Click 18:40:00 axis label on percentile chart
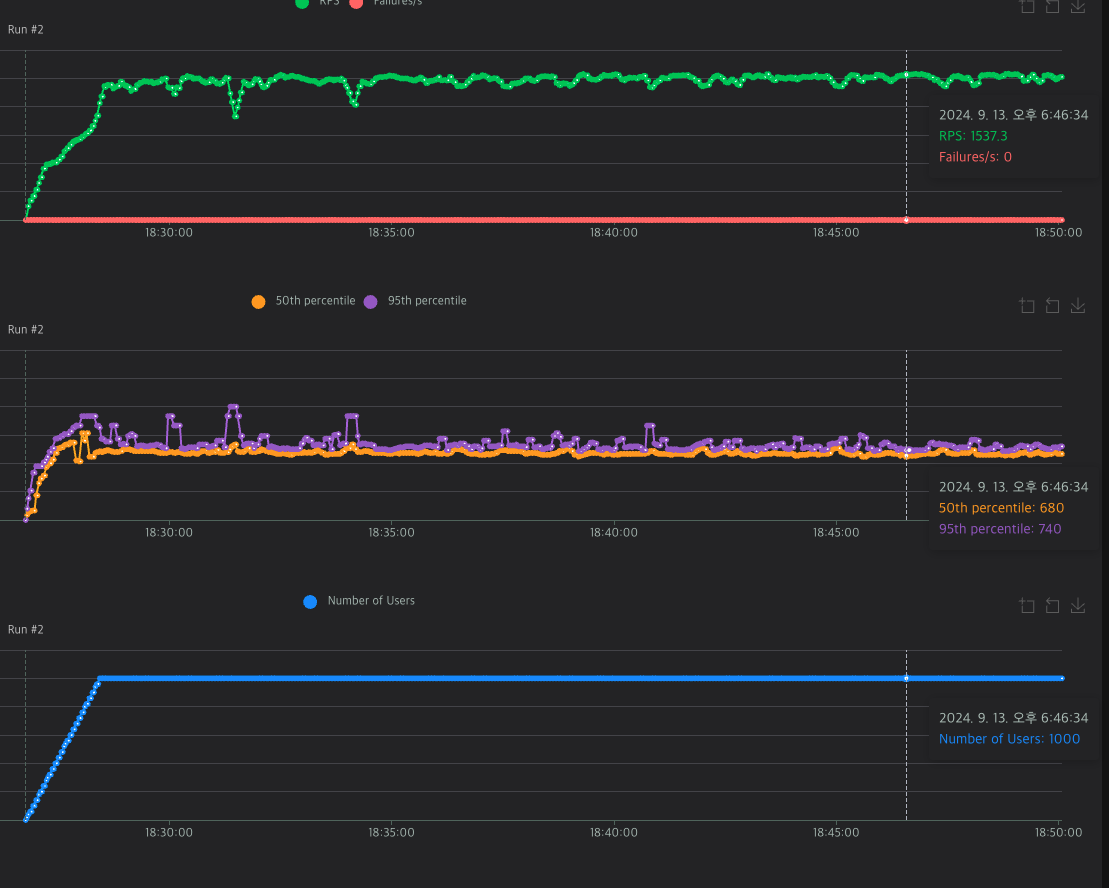The image size is (1109, 888). click(x=614, y=532)
